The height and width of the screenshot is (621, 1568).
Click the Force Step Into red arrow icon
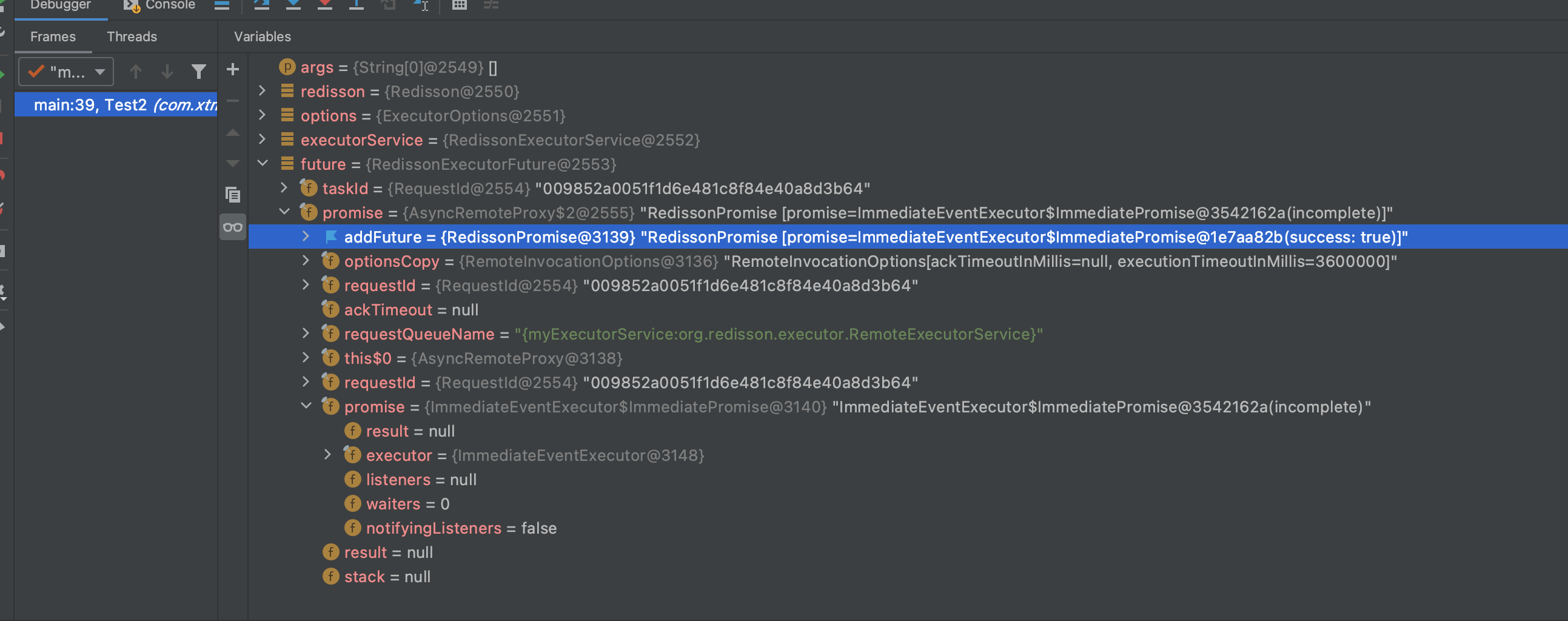326,5
